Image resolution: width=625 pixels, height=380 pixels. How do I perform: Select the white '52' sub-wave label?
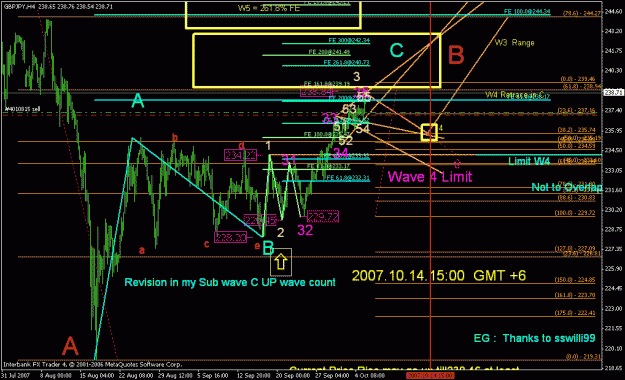(346, 140)
